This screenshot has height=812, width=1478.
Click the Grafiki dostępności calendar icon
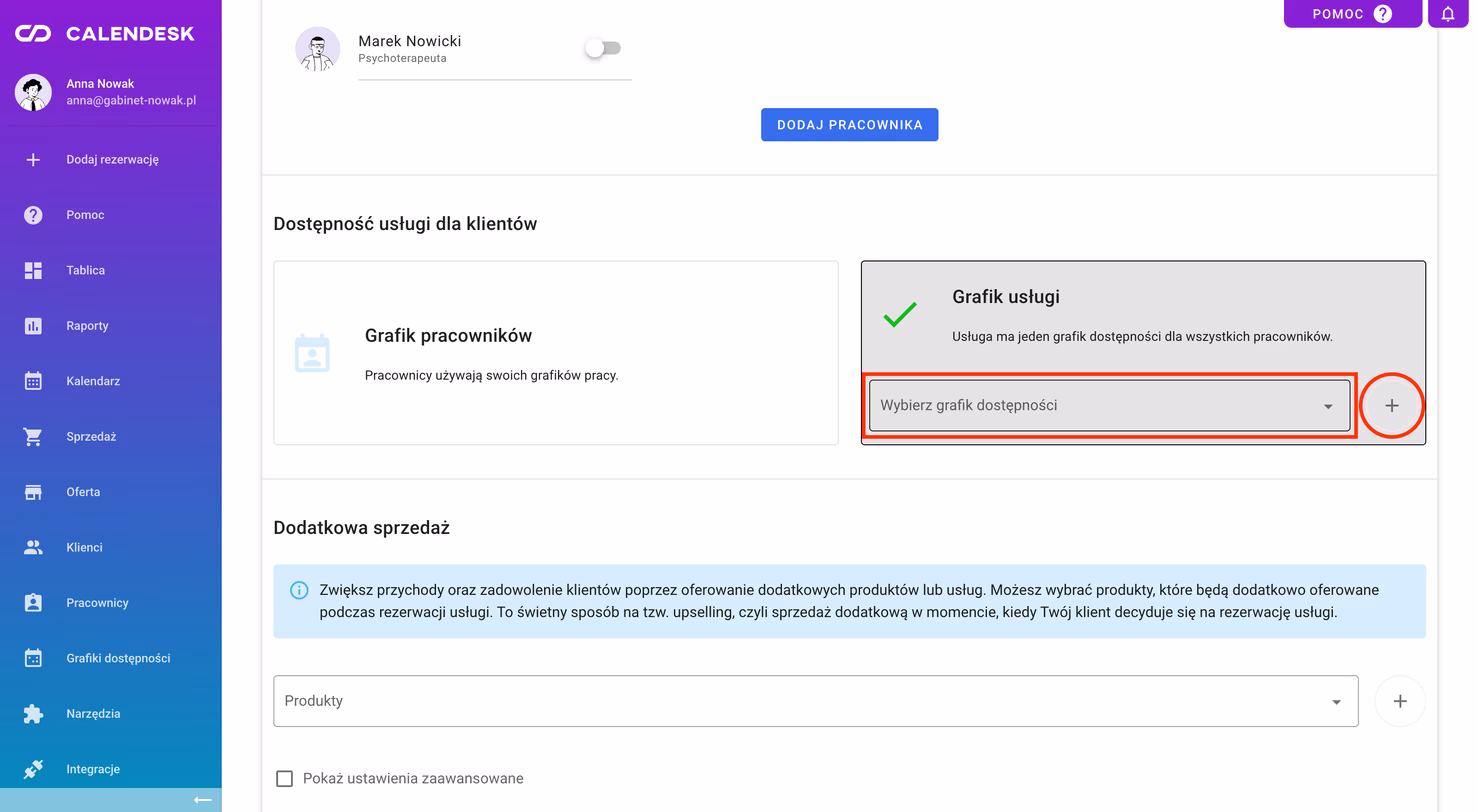pos(33,658)
